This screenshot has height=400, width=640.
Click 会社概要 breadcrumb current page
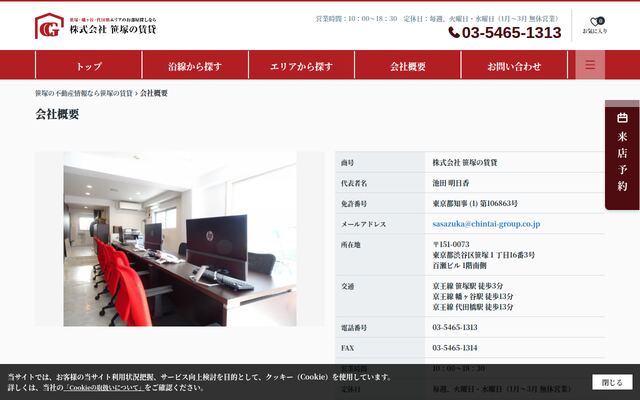tap(154, 93)
